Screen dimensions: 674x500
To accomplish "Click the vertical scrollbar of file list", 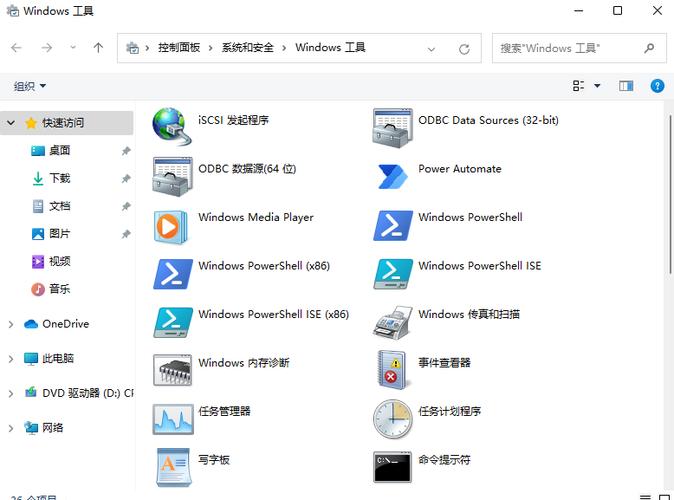I will click(x=670, y=193).
